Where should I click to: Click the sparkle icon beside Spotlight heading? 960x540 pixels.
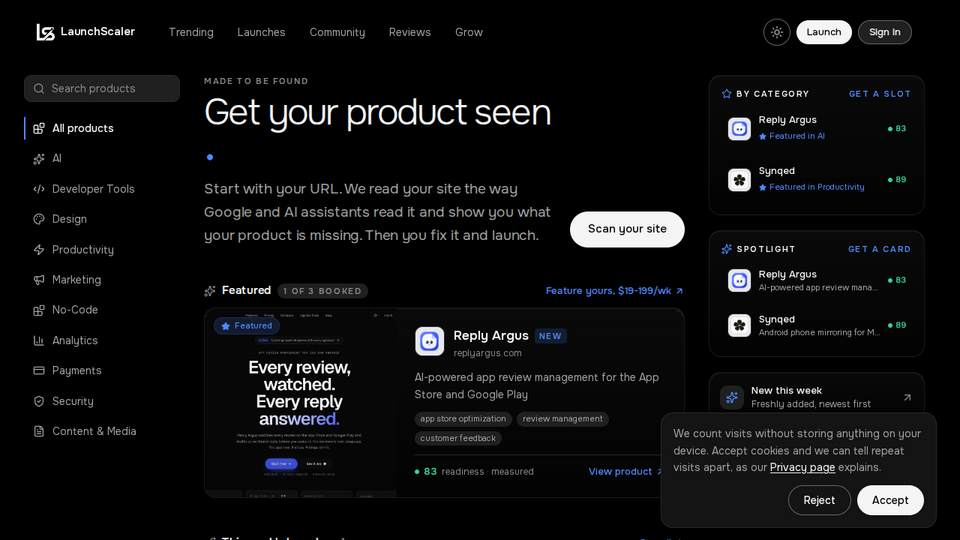[727, 249]
